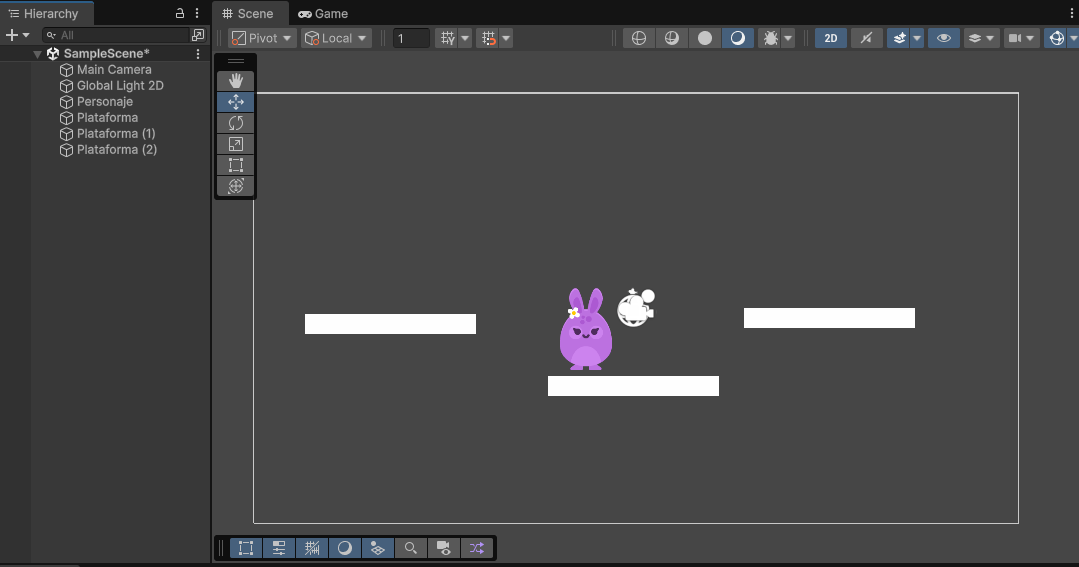Click the magnifier icon in bottom overlay toolbar

[x=410, y=548]
